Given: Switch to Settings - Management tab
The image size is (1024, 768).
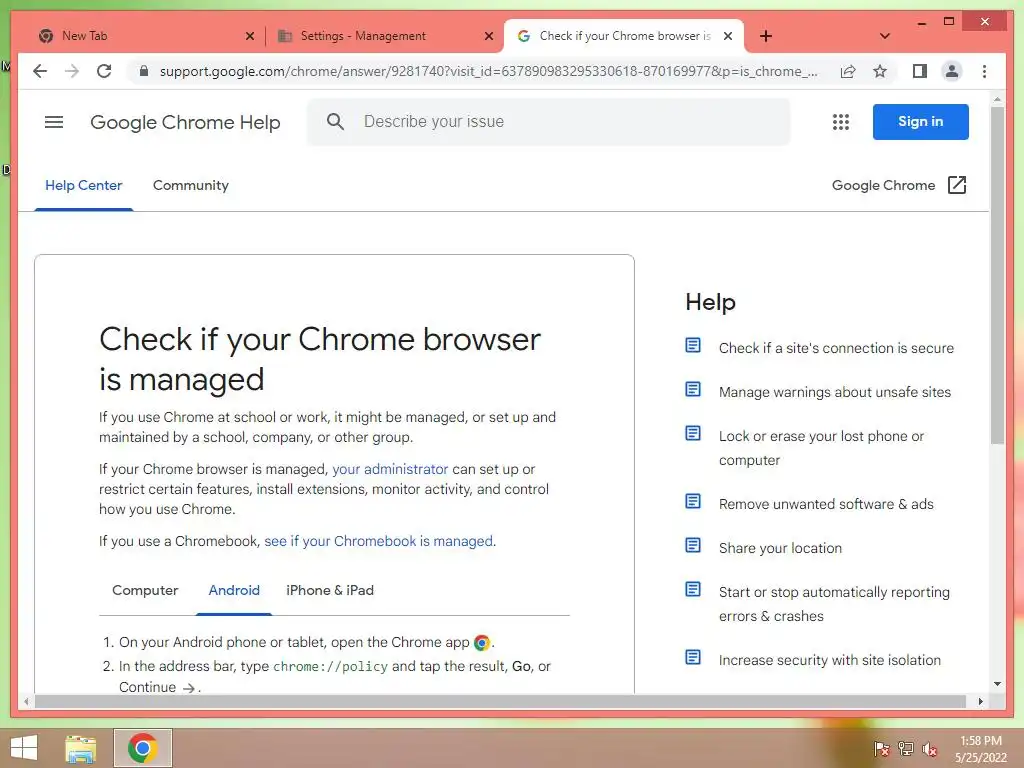Looking at the screenshot, I should (x=384, y=36).
